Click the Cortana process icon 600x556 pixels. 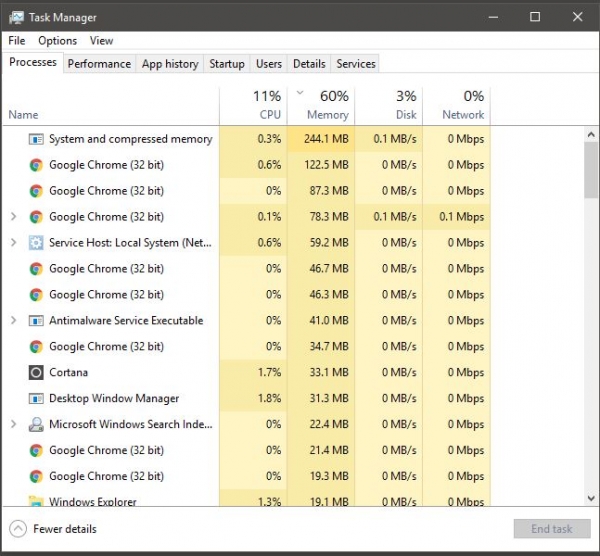(x=36, y=373)
